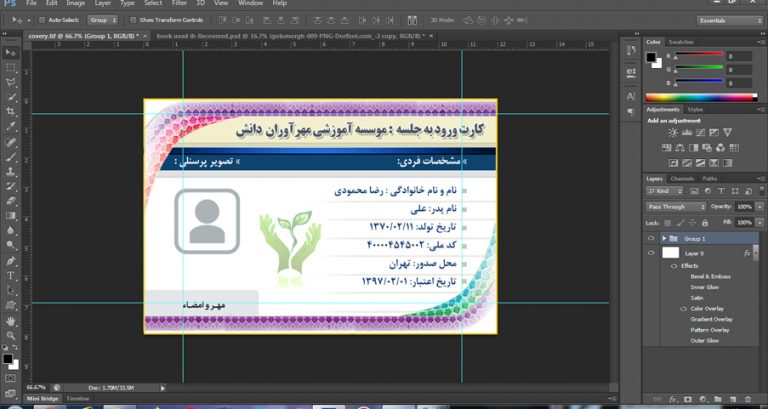
Task: Select the Dodge tool
Action: tap(10, 245)
